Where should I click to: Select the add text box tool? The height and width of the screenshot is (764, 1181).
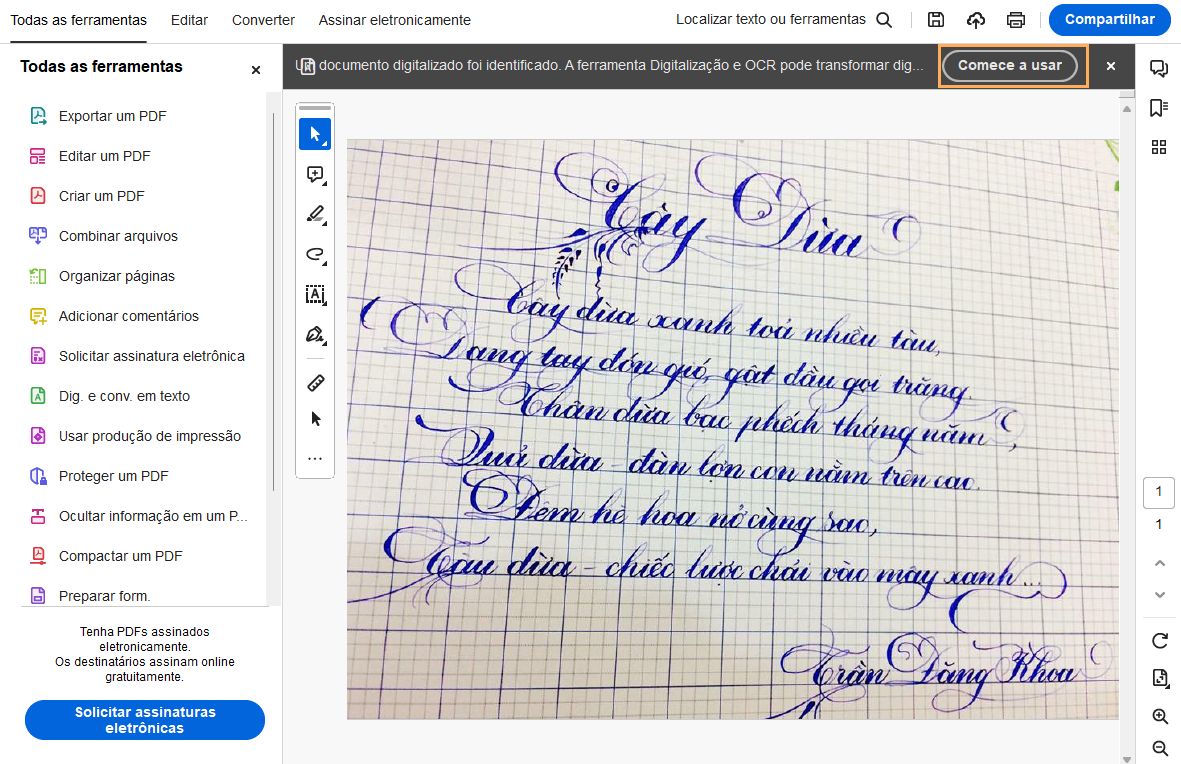point(314,294)
